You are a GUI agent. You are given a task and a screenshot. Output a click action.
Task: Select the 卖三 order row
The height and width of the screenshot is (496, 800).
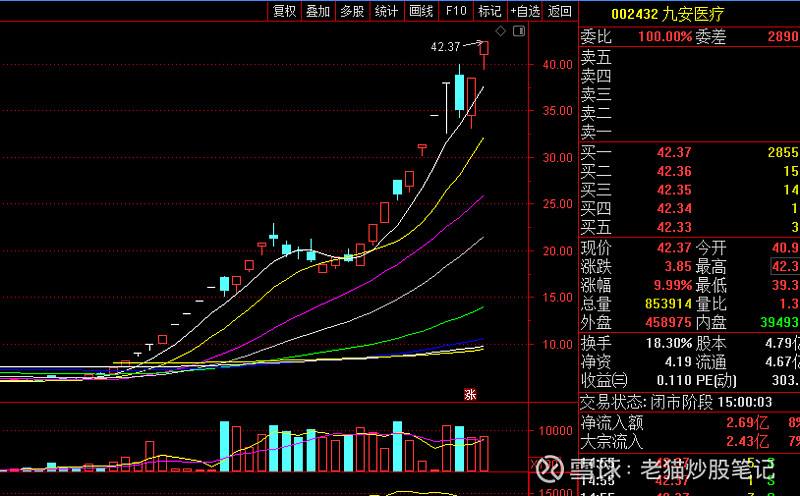[690, 95]
